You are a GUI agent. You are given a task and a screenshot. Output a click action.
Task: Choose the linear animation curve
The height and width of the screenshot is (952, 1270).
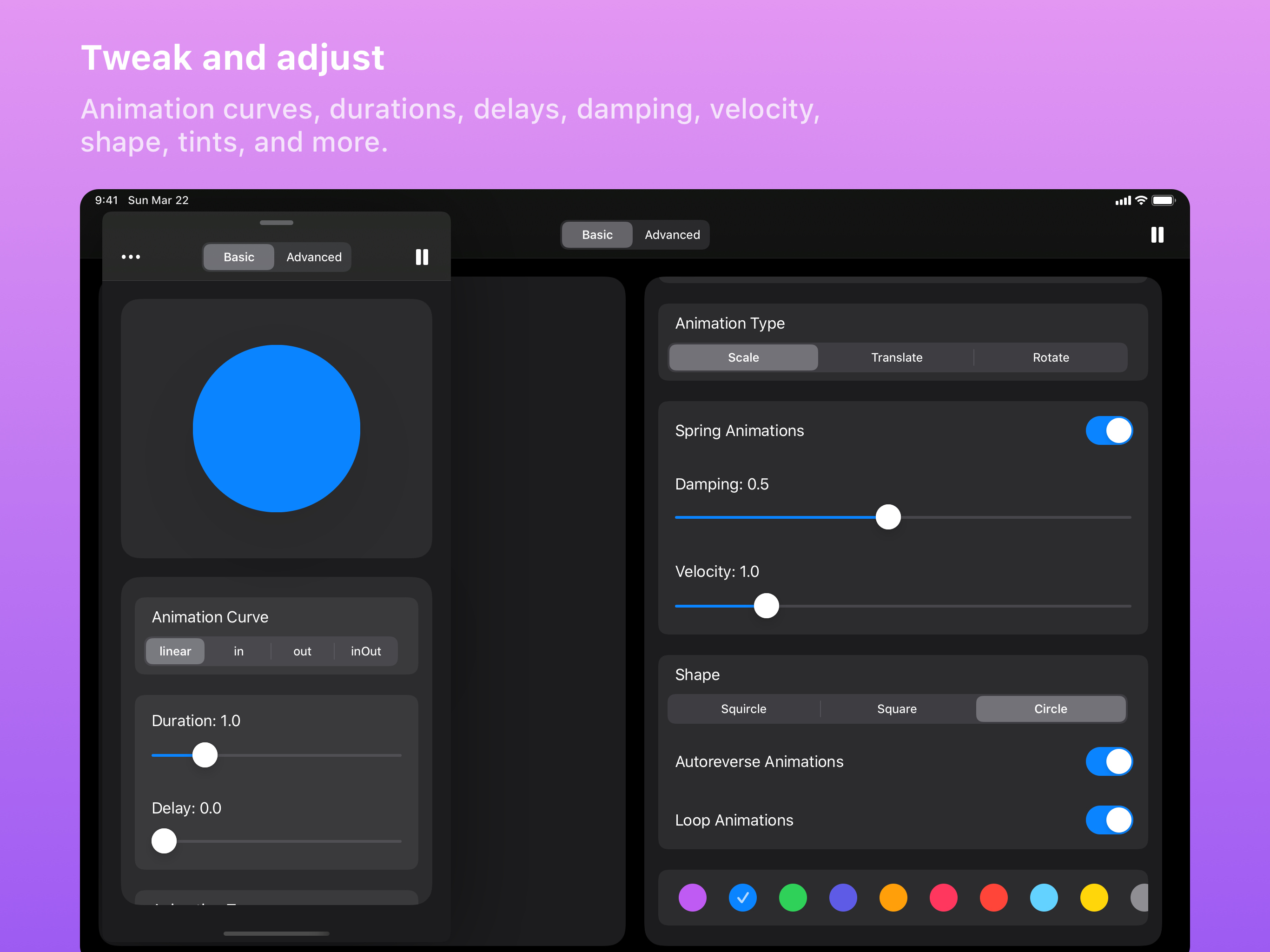pos(174,651)
